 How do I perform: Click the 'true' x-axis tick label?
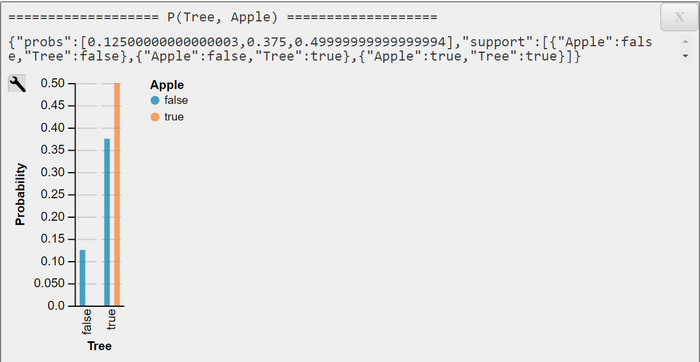tap(112, 320)
